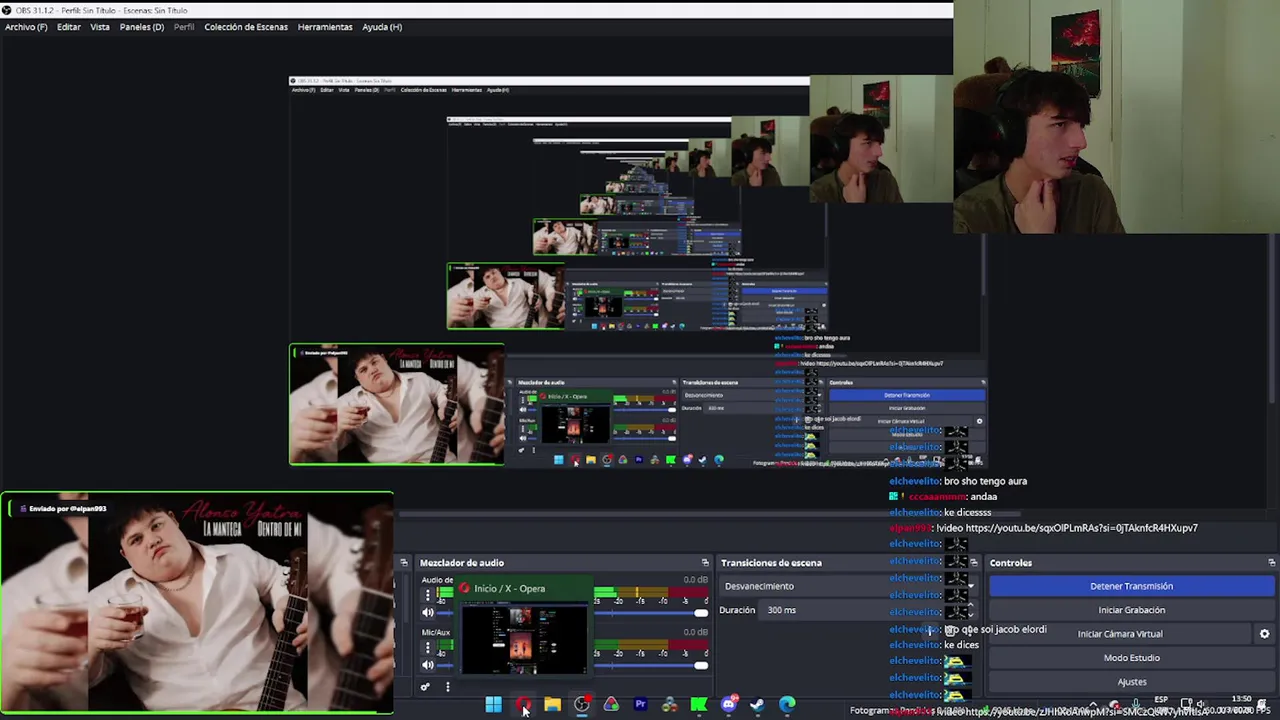Viewport: 1280px width, 720px height.
Task: Expand the Desvanecimiento transition dropdown
Action: 848,586
